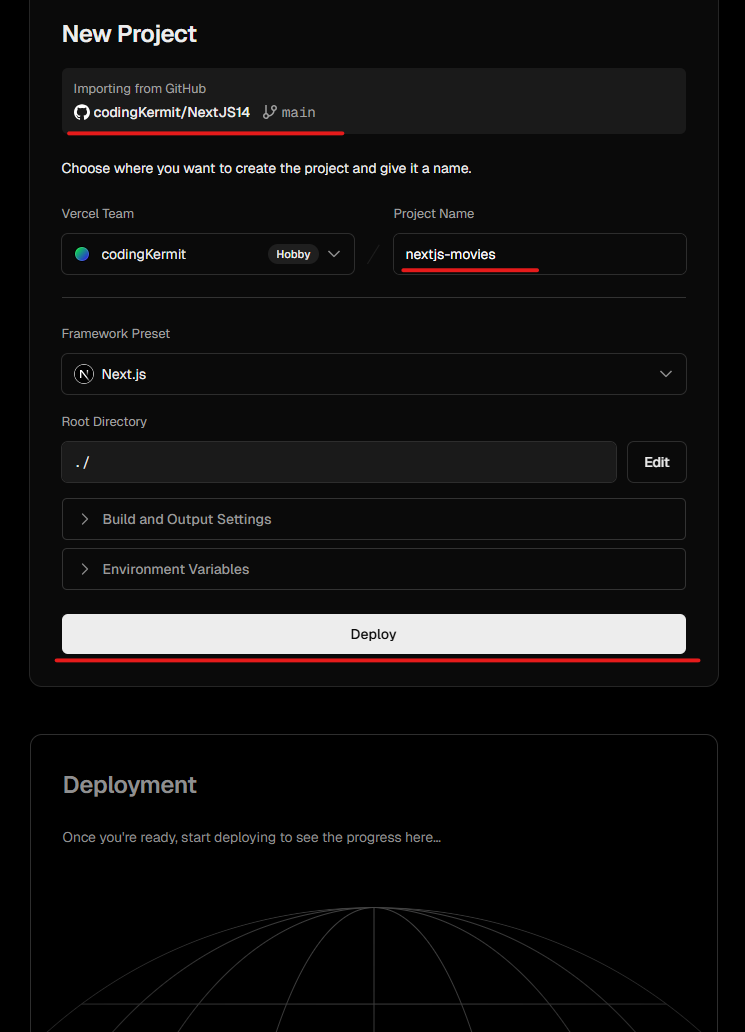Click Edit button for Root Directory
Image resolution: width=745 pixels, height=1032 pixels.
[x=657, y=462]
